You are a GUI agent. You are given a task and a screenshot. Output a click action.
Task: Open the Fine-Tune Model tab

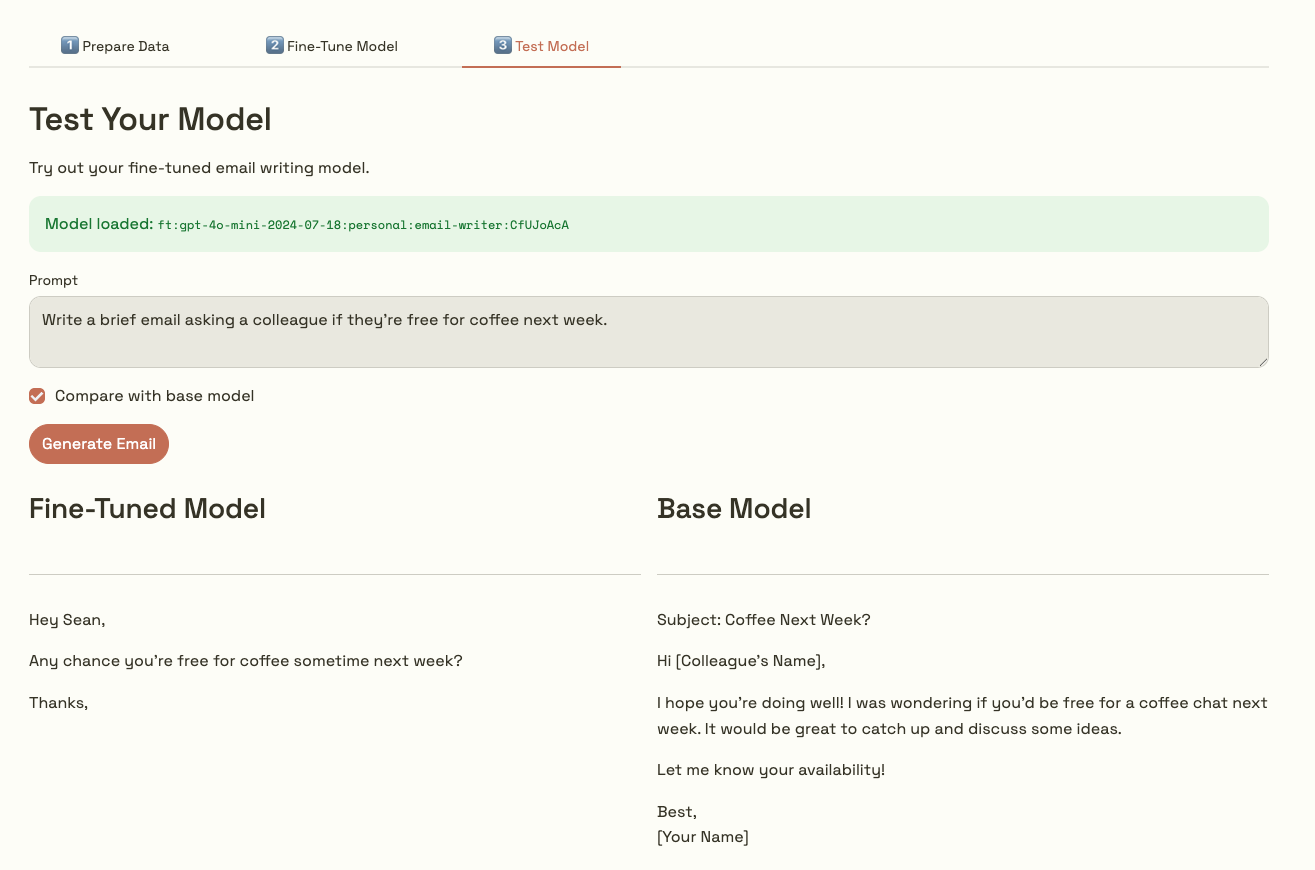click(332, 46)
